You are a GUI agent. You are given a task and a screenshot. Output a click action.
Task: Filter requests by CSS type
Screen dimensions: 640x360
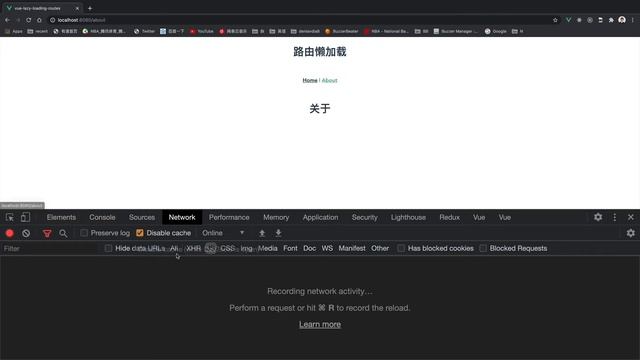227,248
